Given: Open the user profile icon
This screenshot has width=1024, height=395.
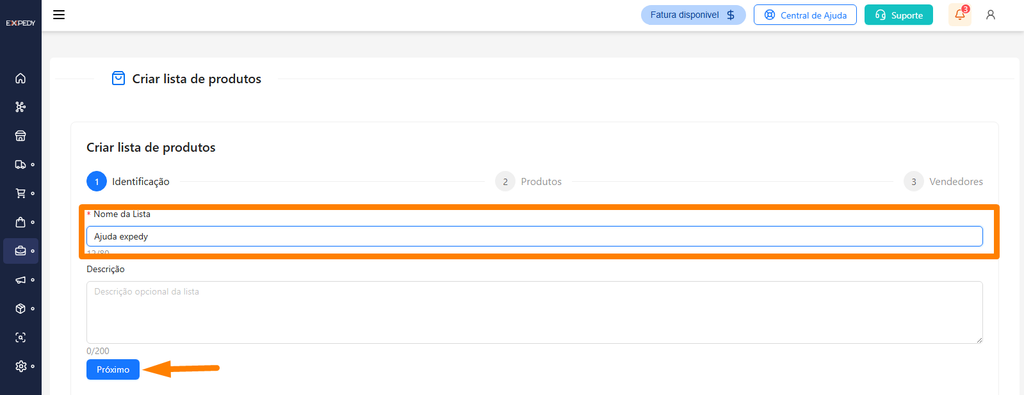Looking at the screenshot, I should [991, 14].
